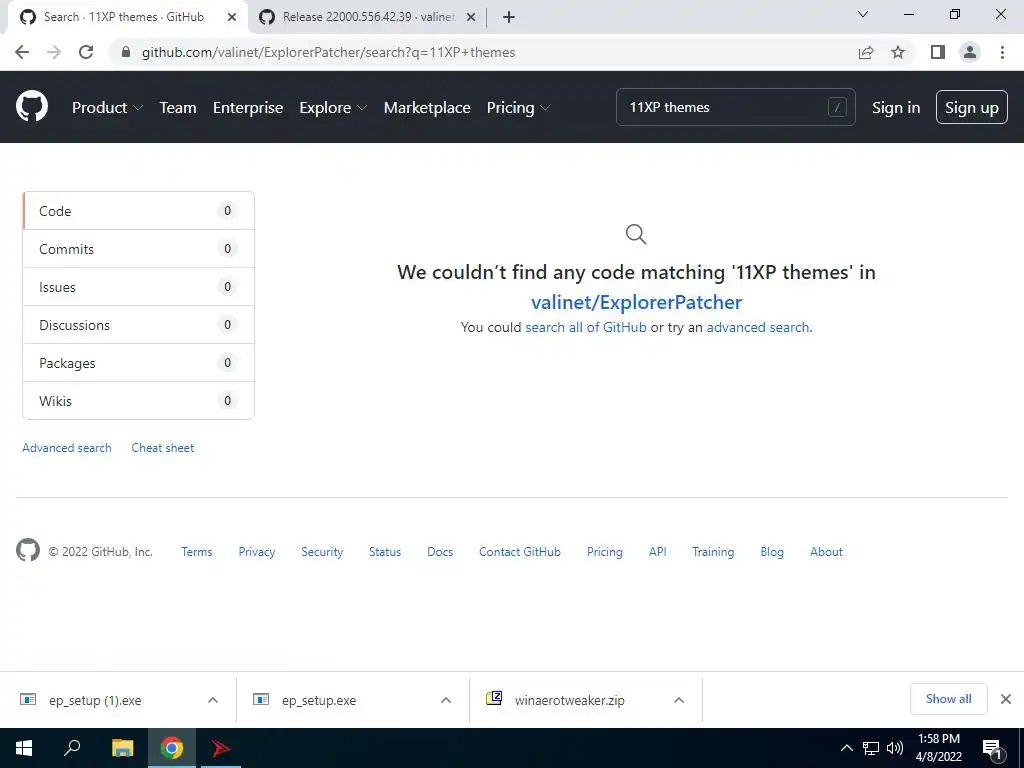This screenshot has height=768, width=1024.
Task: Open options chevron for ep_setup (1).exe
Action: tap(213, 700)
